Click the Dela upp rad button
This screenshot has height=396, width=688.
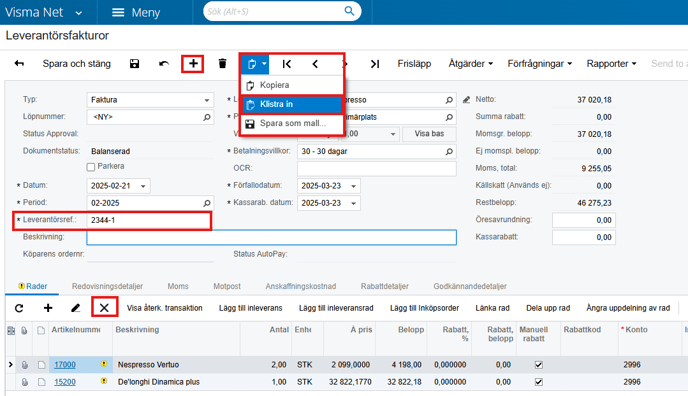pos(548,308)
